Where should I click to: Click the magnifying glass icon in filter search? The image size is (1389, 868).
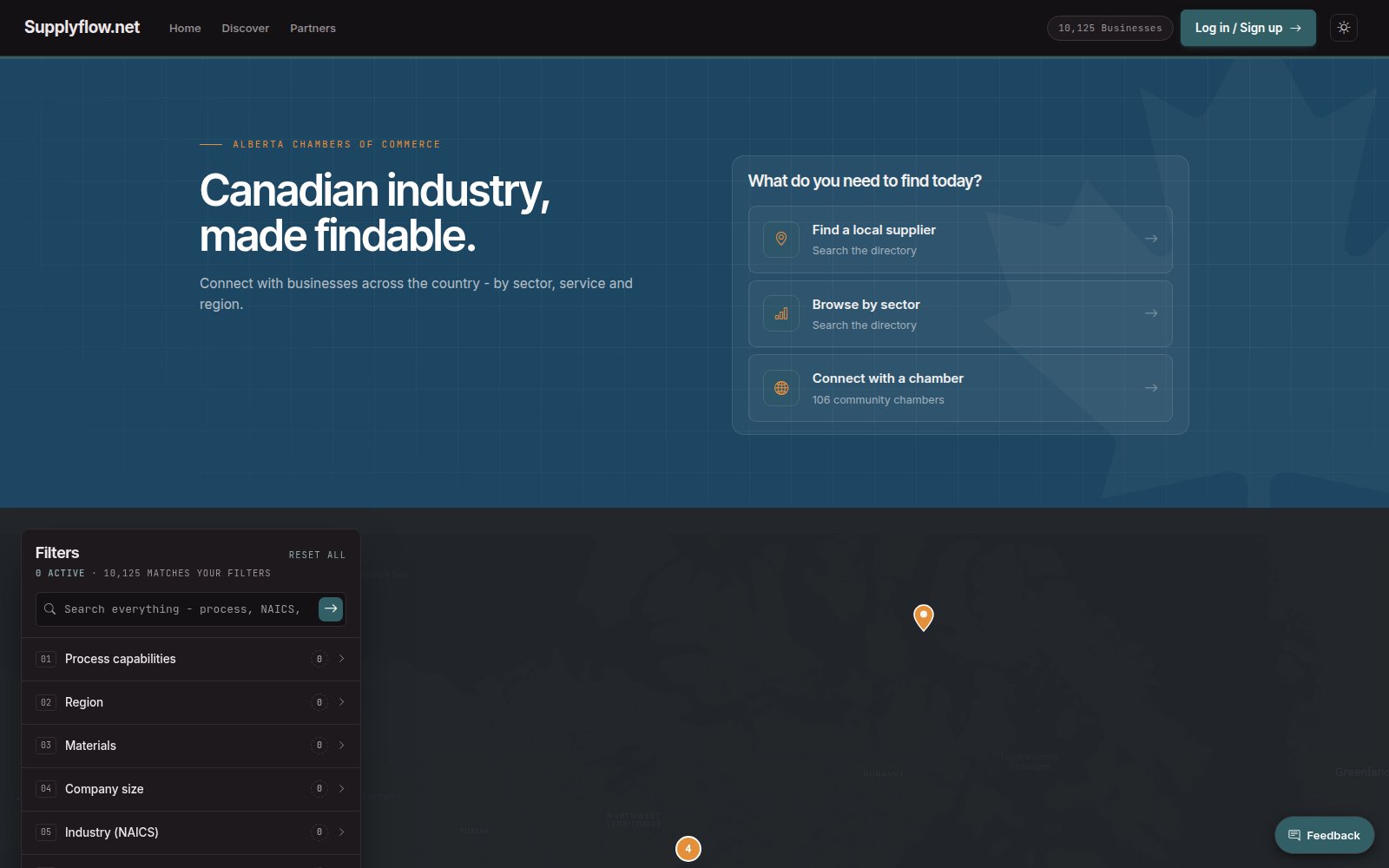coord(50,609)
